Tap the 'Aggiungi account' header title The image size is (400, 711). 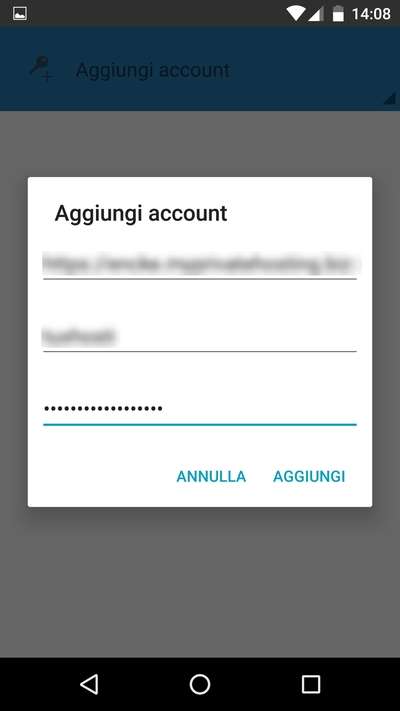tap(153, 70)
